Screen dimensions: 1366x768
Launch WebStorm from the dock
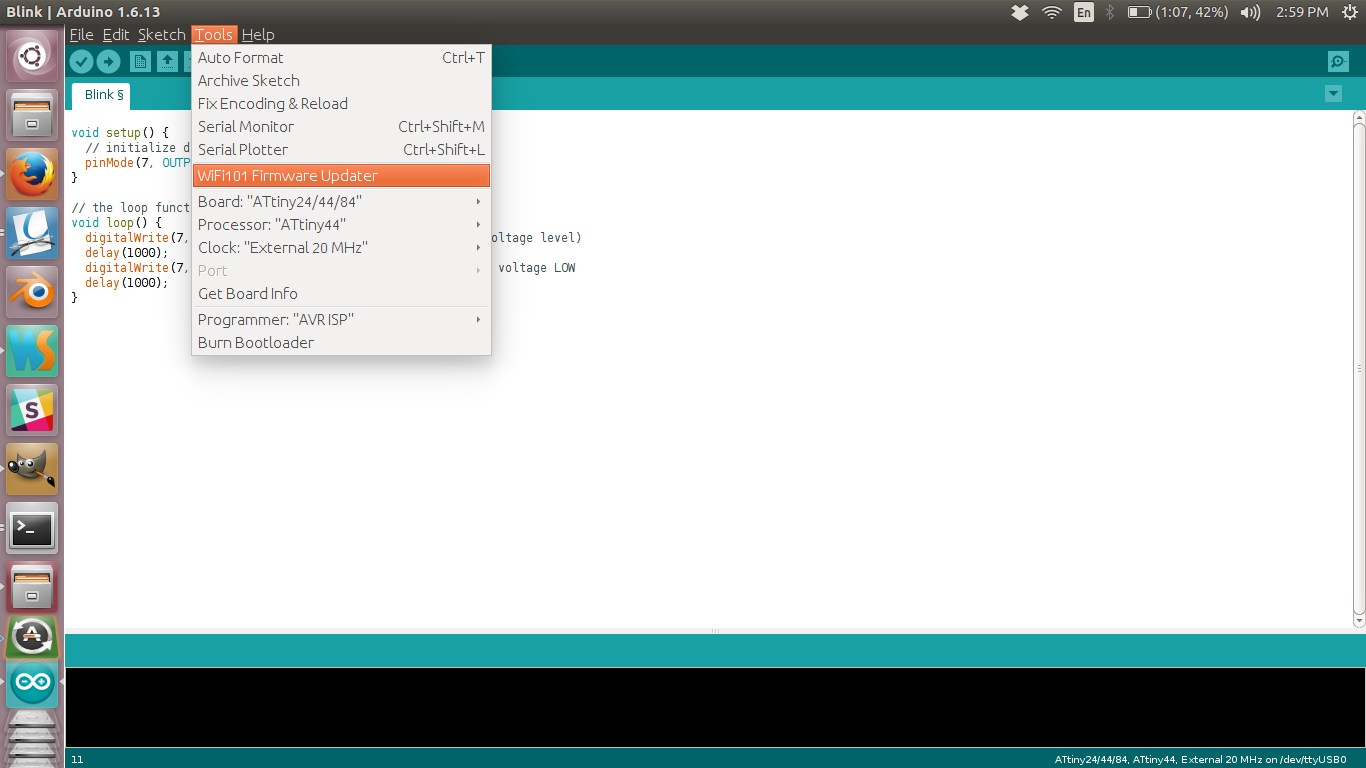click(33, 351)
